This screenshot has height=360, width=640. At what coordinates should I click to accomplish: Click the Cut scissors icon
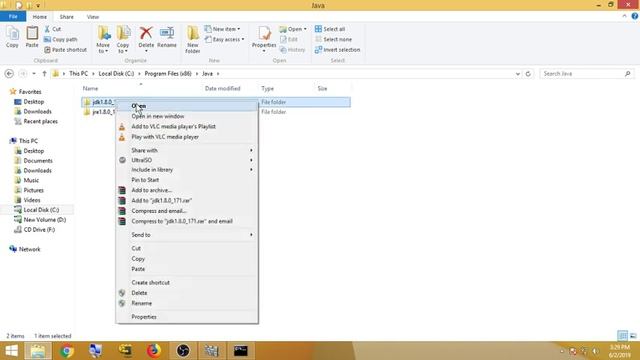click(47, 29)
